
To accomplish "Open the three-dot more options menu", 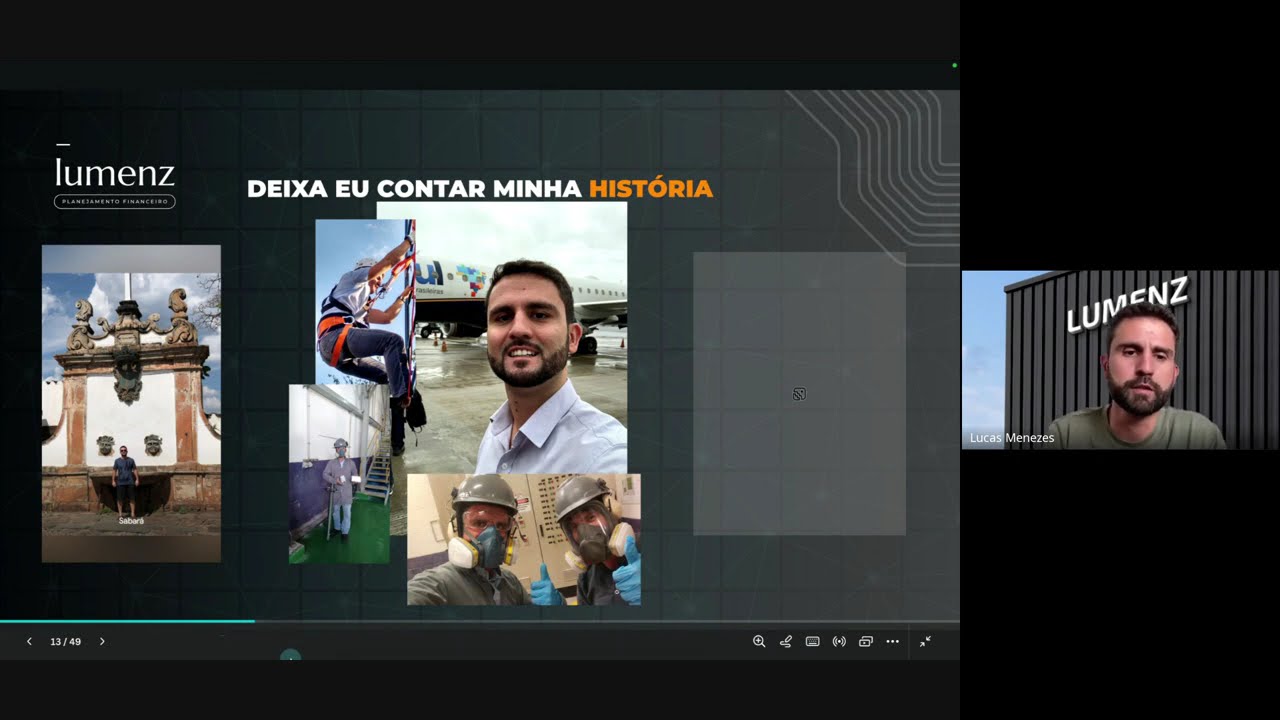I will (x=893, y=642).
